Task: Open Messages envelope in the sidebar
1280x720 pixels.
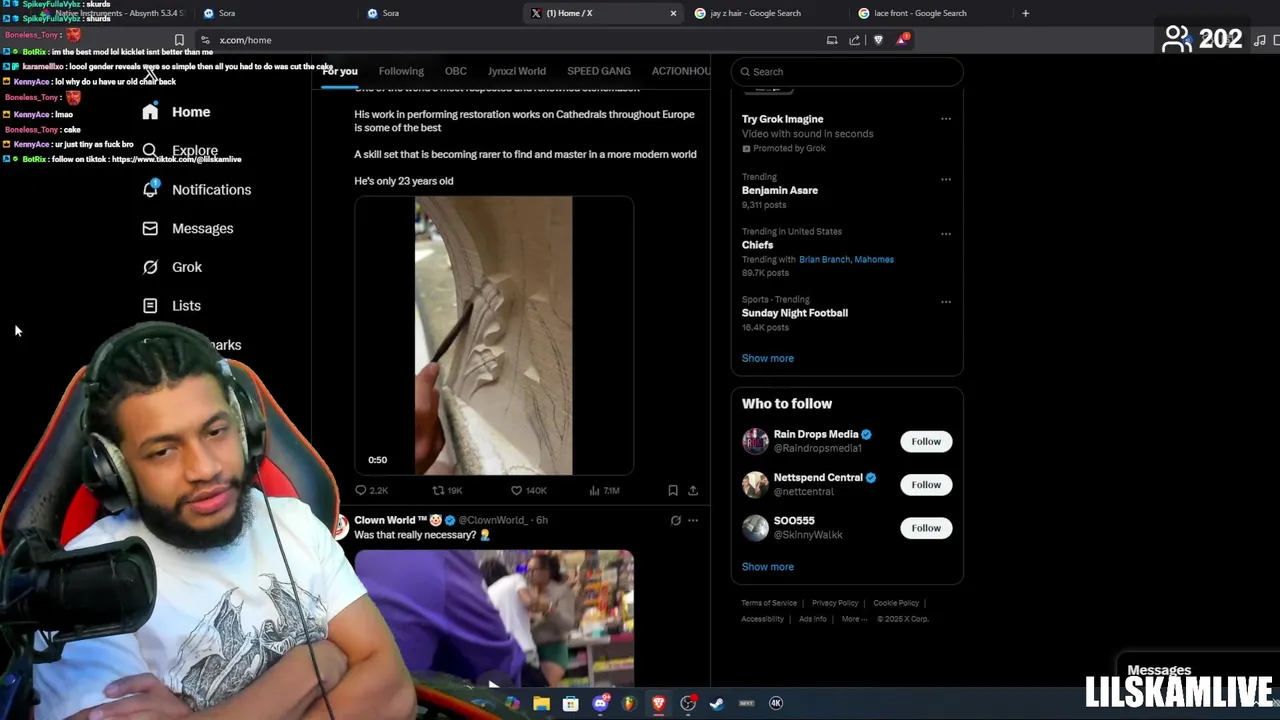Action: pyautogui.click(x=150, y=228)
